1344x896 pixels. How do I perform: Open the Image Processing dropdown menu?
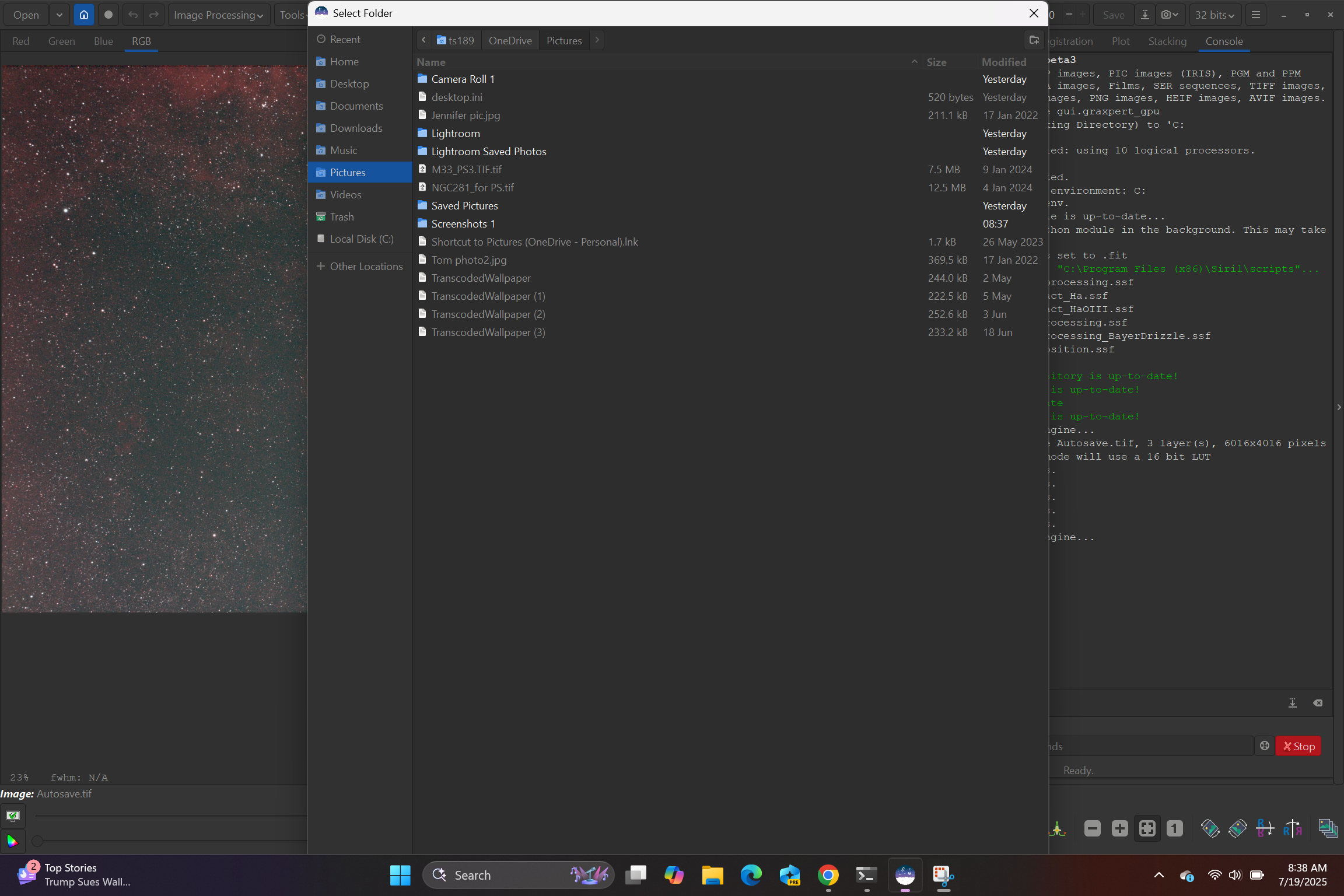point(219,15)
